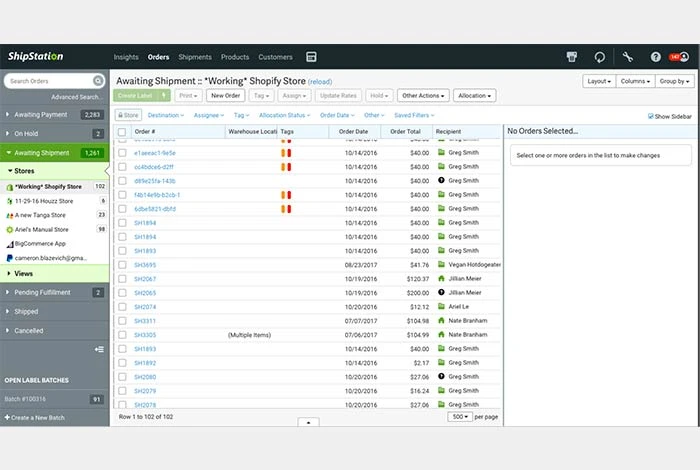The height and width of the screenshot is (470, 700).
Task: Tick the checkbox for order SH3305
Action: click(122, 335)
